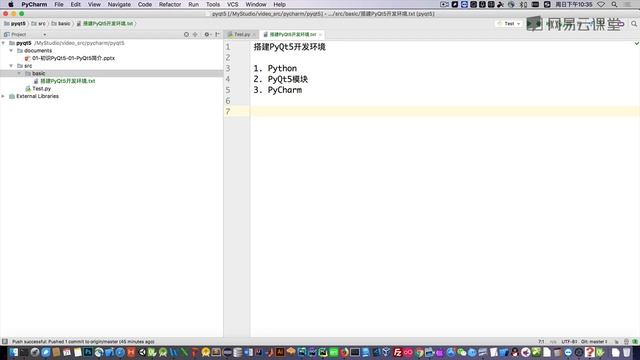This screenshot has height=360, width=640.
Task: Click the Search Everywhere magnifier in PyCharm toolbar
Action: tap(634, 24)
